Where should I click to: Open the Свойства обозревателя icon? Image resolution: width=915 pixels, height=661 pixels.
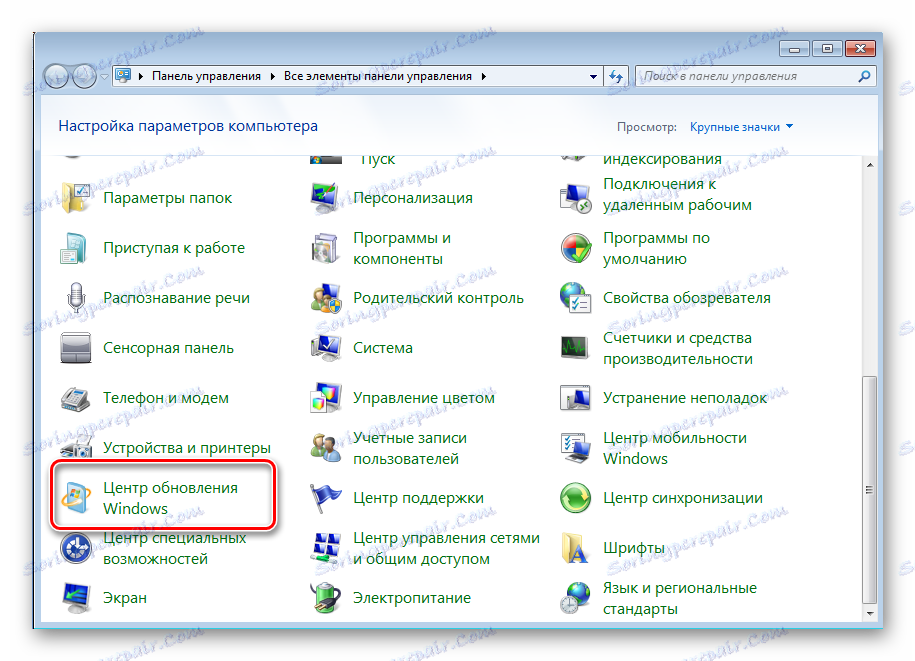click(x=575, y=298)
